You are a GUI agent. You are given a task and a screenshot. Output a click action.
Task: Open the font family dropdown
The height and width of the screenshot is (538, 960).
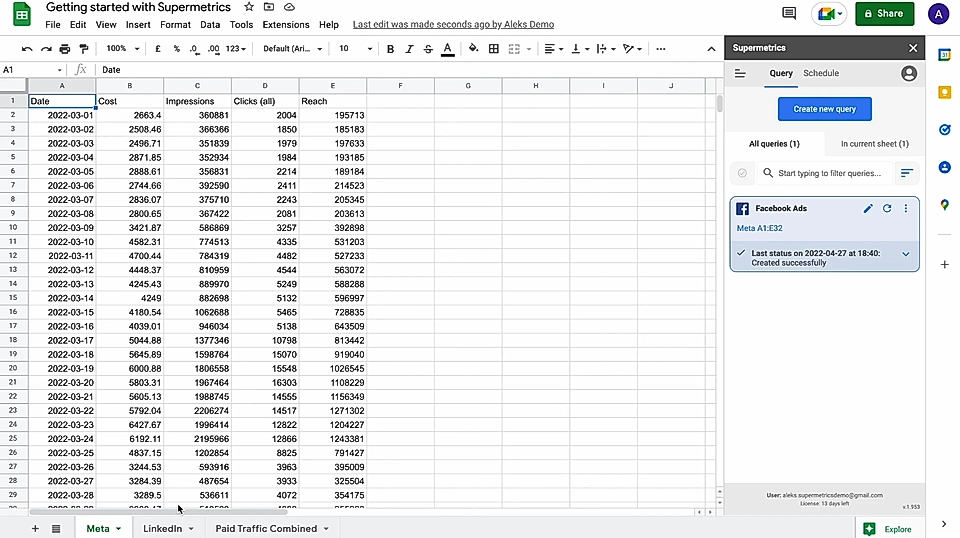click(292, 49)
